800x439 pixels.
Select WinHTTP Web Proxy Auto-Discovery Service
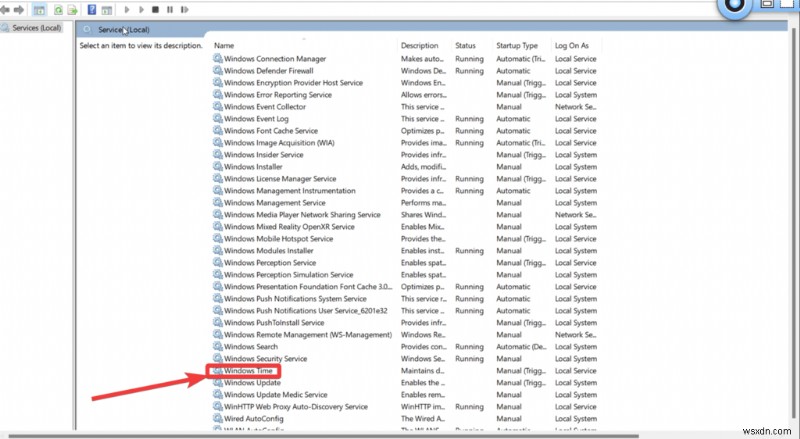coord(295,407)
